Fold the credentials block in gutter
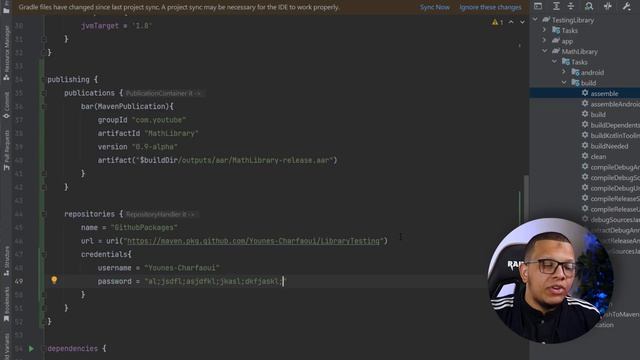The width and height of the screenshot is (640, 360). (x=44, y=254)
